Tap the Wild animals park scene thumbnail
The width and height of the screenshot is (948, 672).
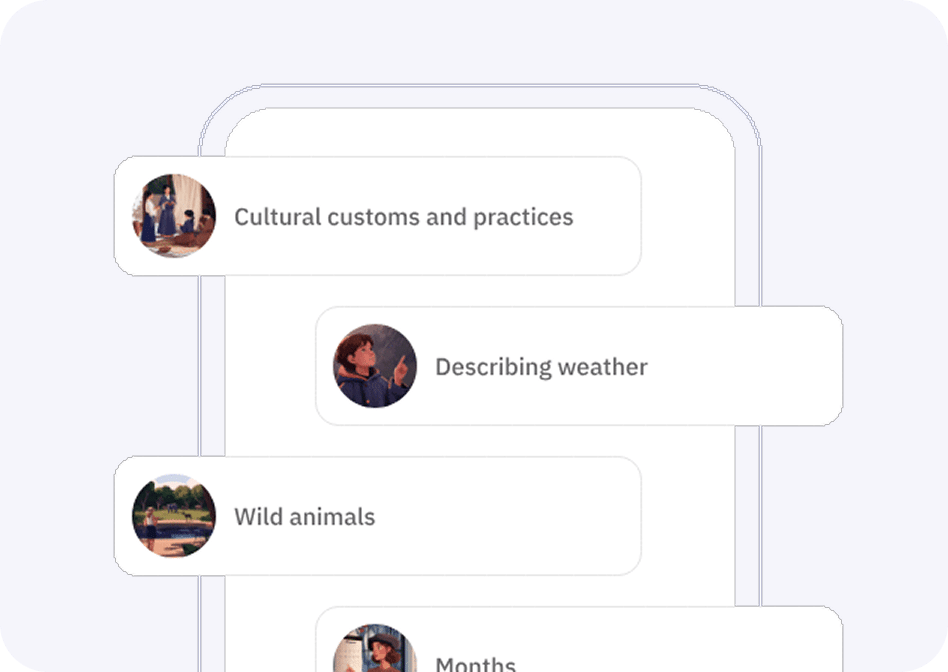(174, 516)
